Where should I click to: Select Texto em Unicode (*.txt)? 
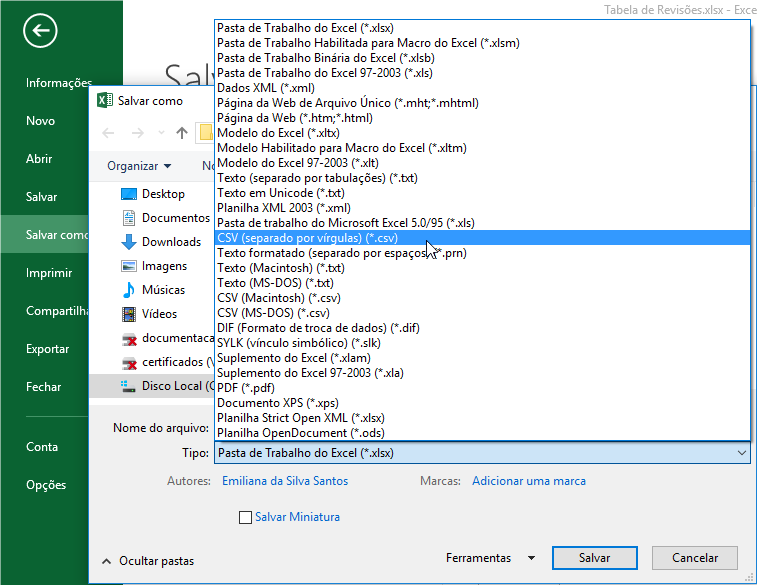pos(482,193)
